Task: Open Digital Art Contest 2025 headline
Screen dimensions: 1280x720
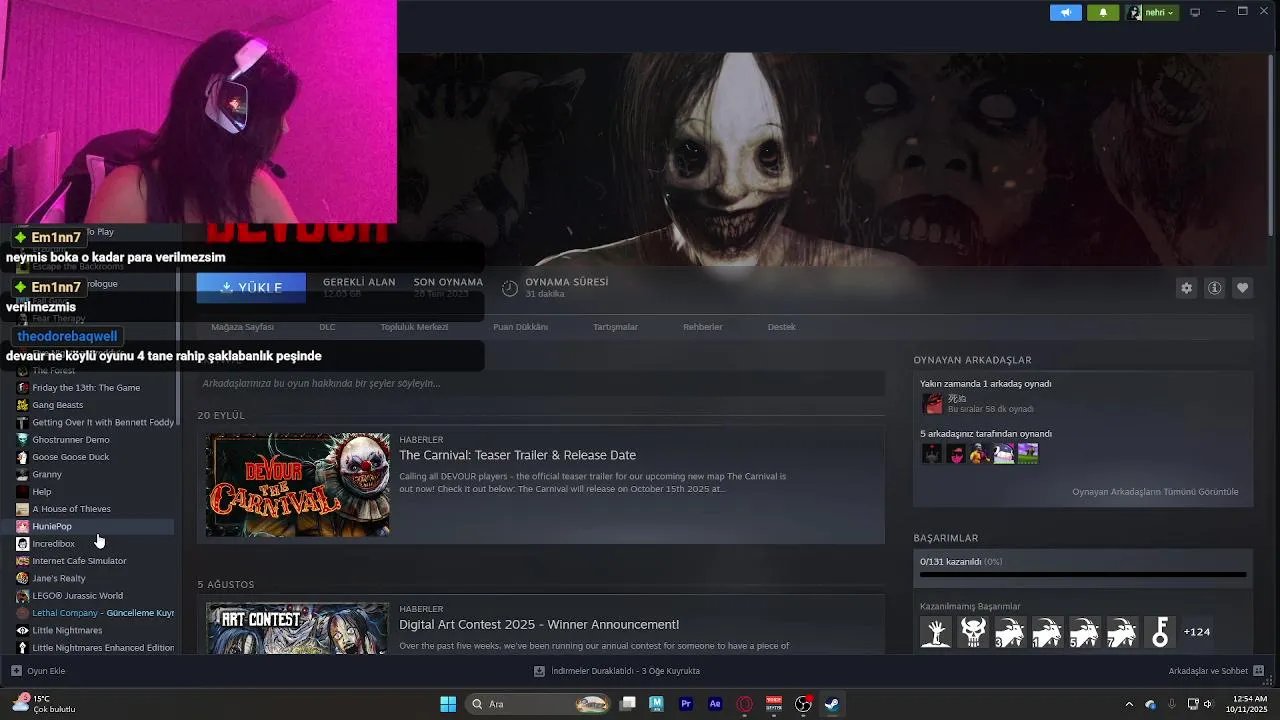Action: point(539,625)
